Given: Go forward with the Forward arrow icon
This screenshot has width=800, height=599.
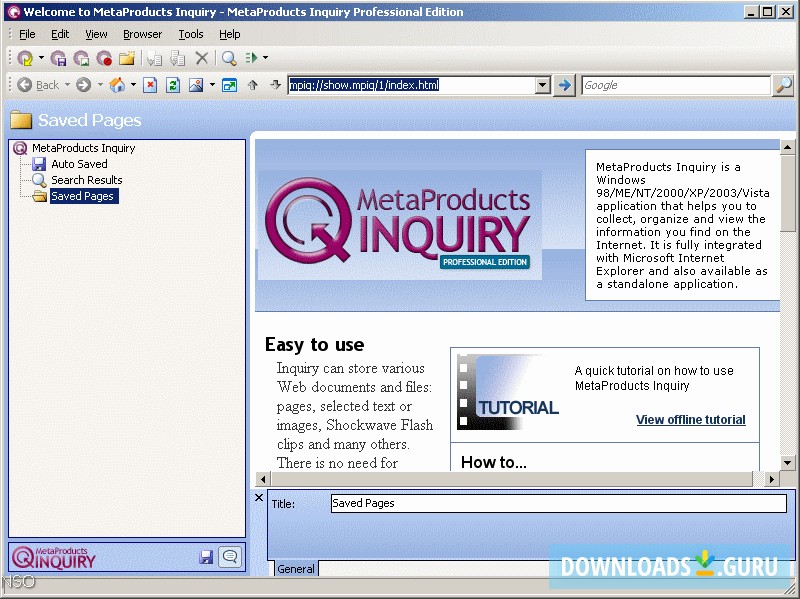Looking at the screenshot, I should coord(84,85).
